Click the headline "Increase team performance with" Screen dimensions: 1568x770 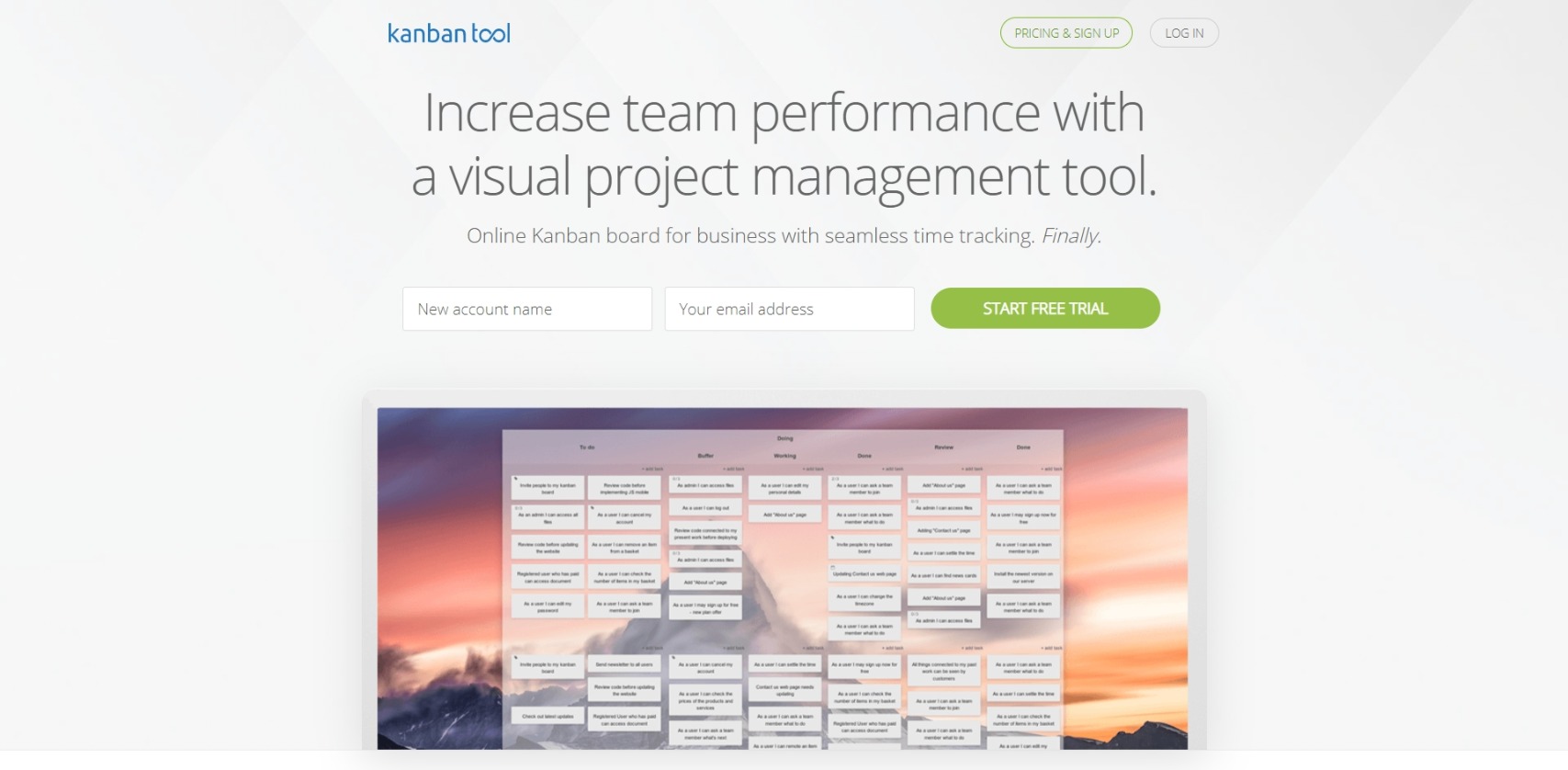[x=784, y=113]
